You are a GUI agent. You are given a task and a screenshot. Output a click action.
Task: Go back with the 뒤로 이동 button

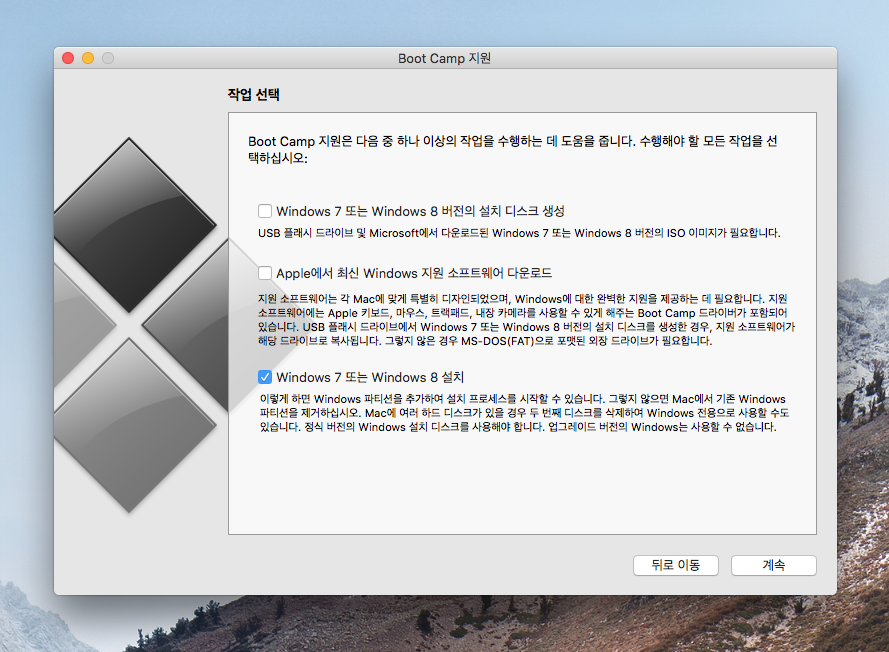pyautogui.click(x=675, y=565)
